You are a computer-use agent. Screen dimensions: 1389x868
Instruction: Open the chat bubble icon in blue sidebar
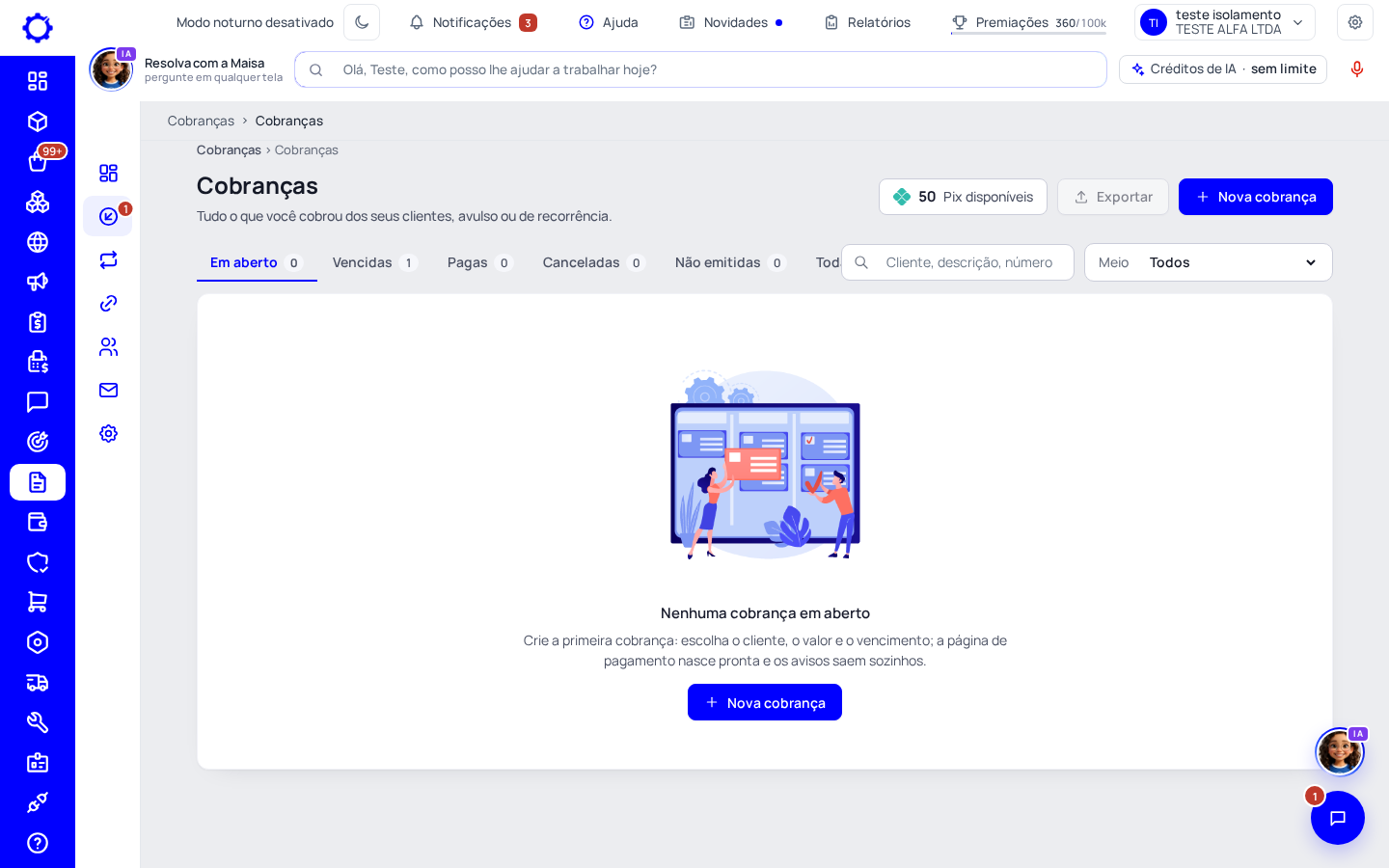[38, 402]
